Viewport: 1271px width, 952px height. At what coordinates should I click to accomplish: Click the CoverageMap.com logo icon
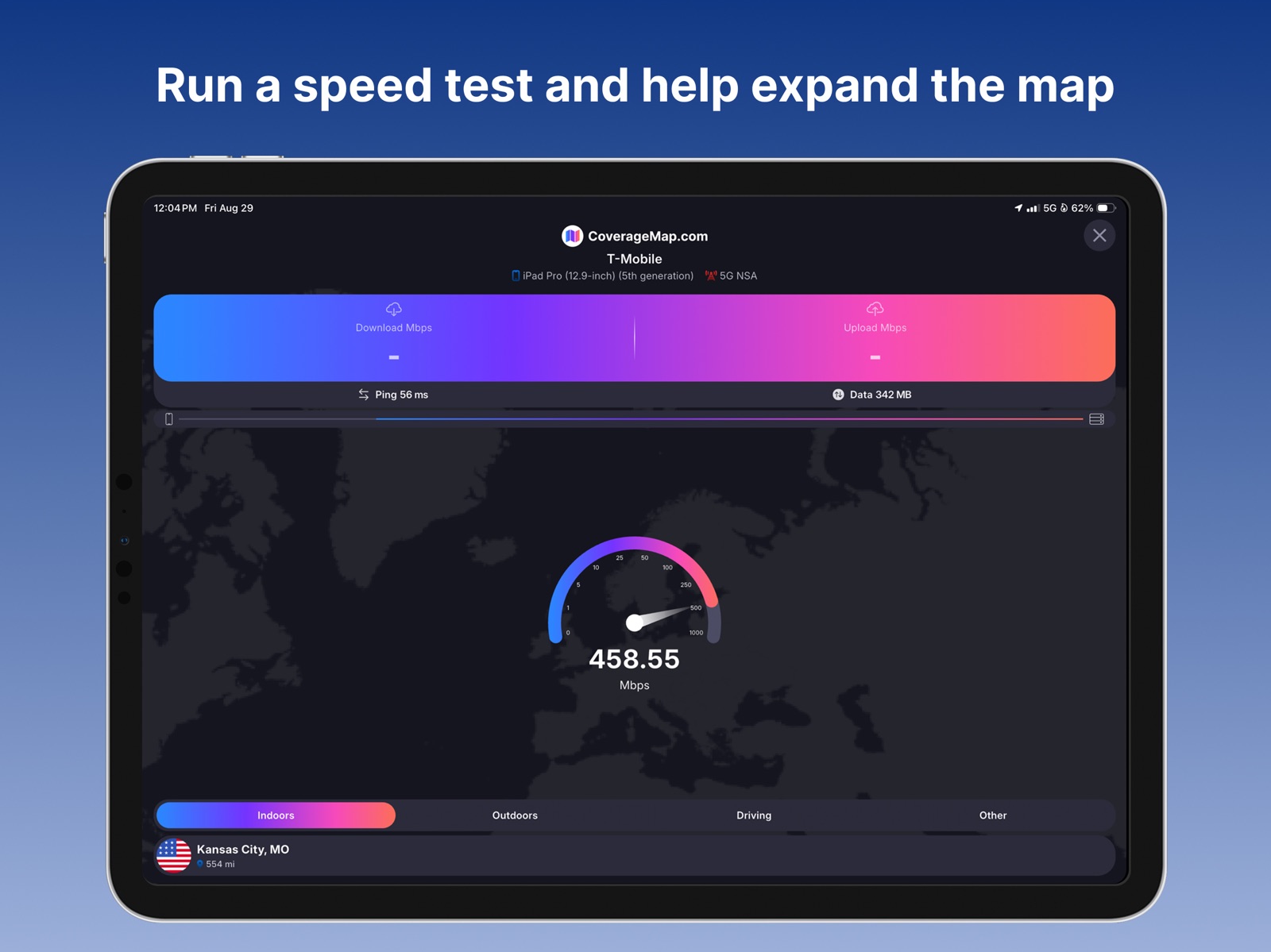tap(572, 236)
